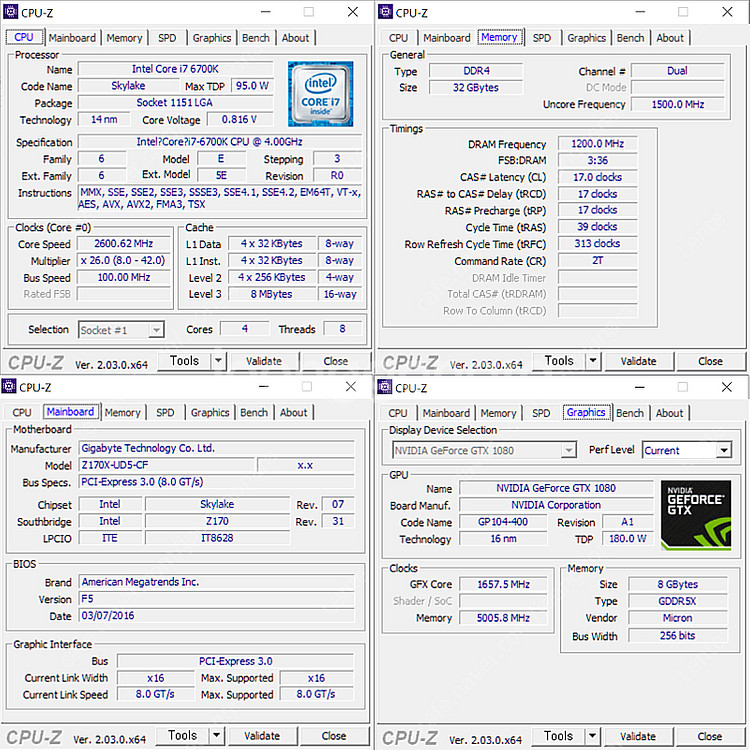This screenshot has width=750, height=750.
Task: Select CPU tab in Memory window
Action: (398, 38)
